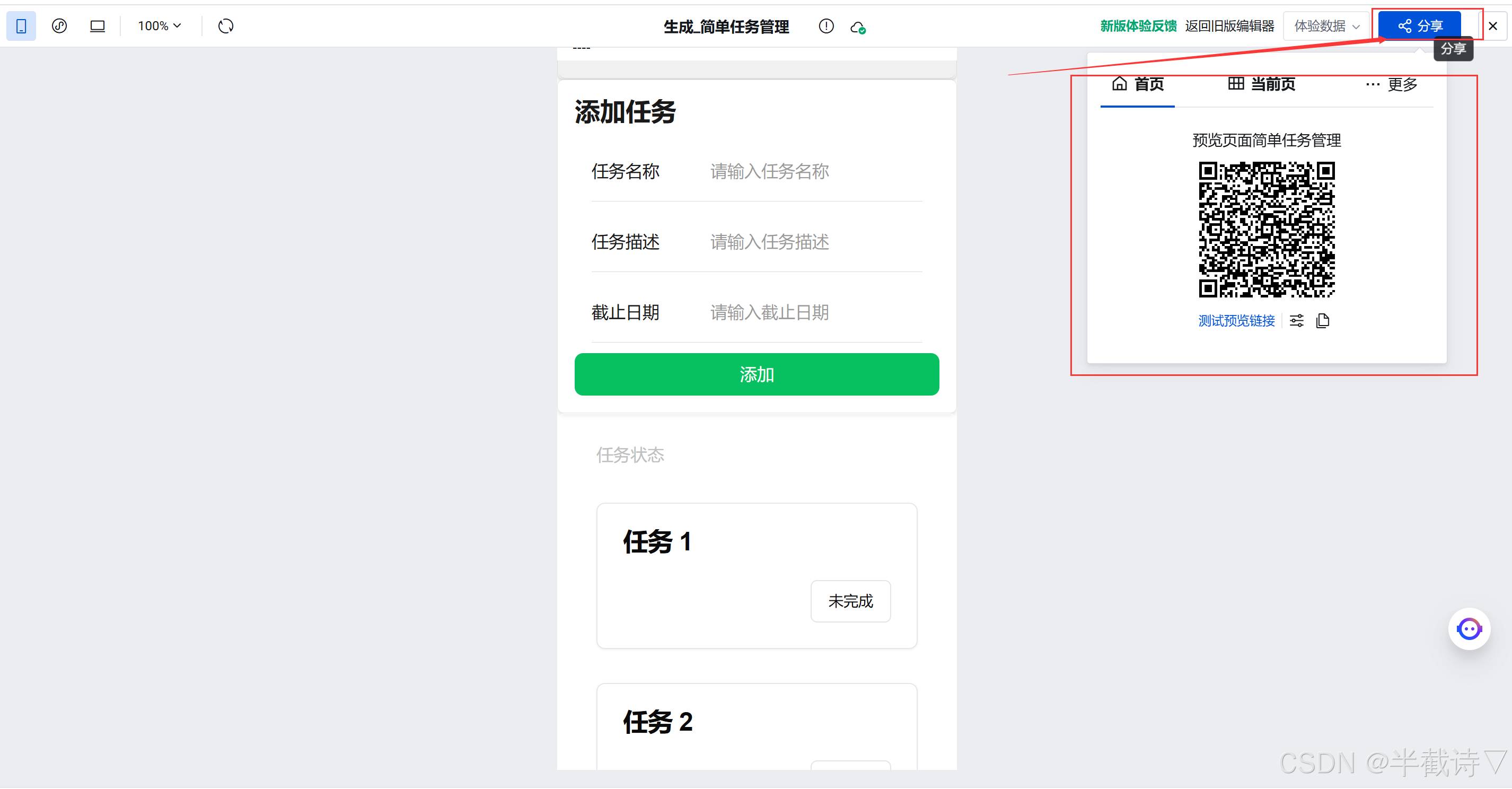The height and width of the screenshot is (789, 1512).
Task: Open the 更多 tab in share panel
Action: pos(1392,84)
